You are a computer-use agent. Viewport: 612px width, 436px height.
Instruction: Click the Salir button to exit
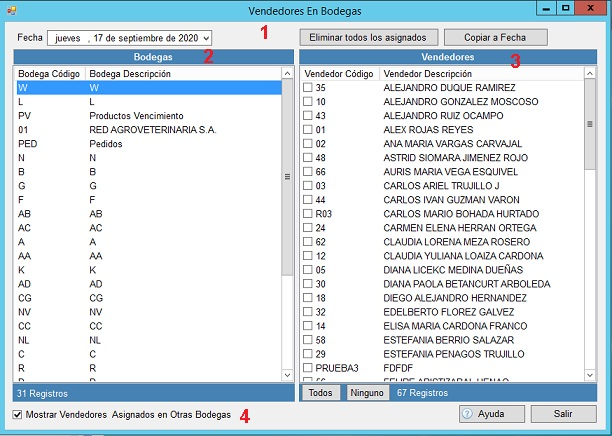(564, 414)
